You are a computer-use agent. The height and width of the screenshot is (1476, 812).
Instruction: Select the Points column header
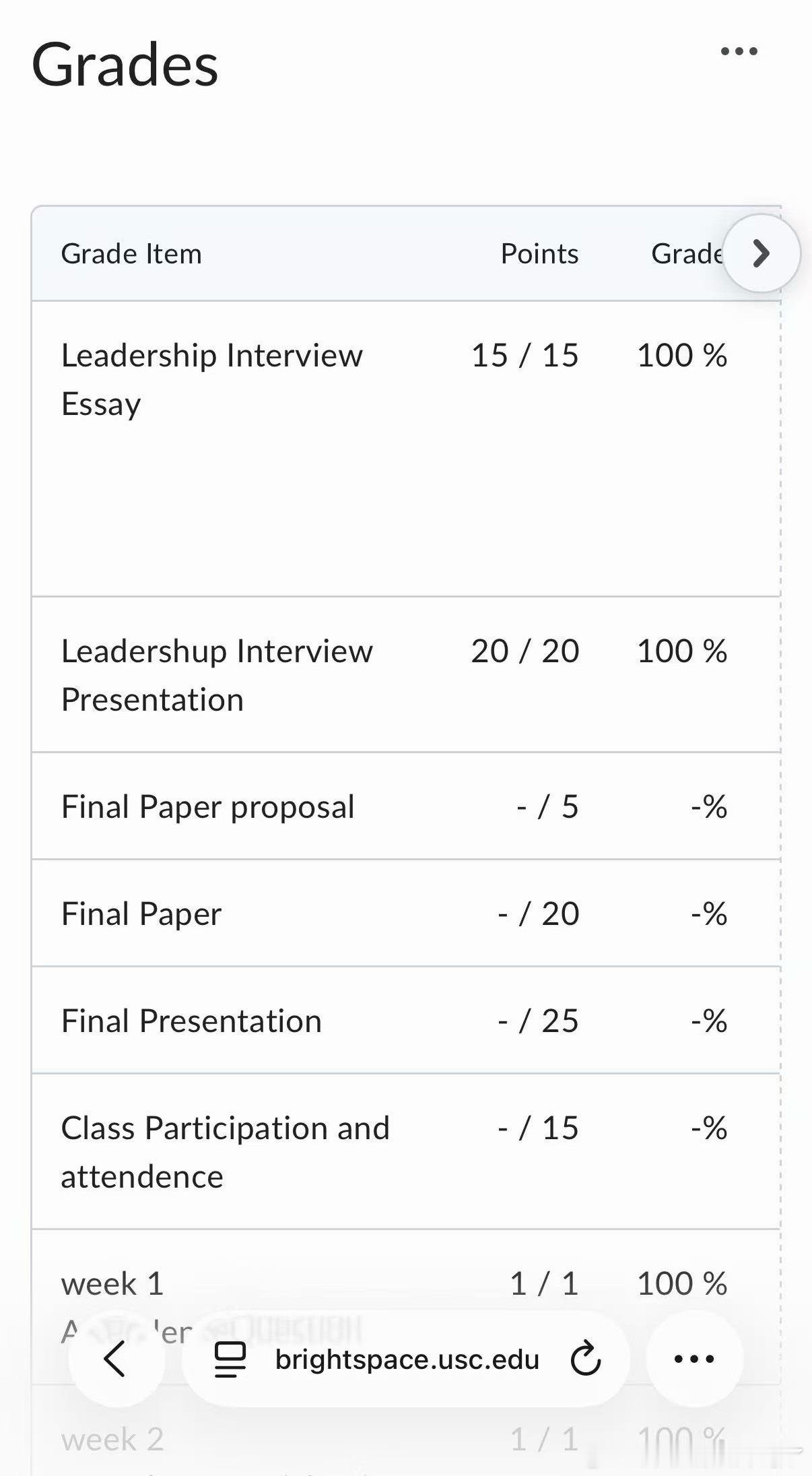[539, 254]
